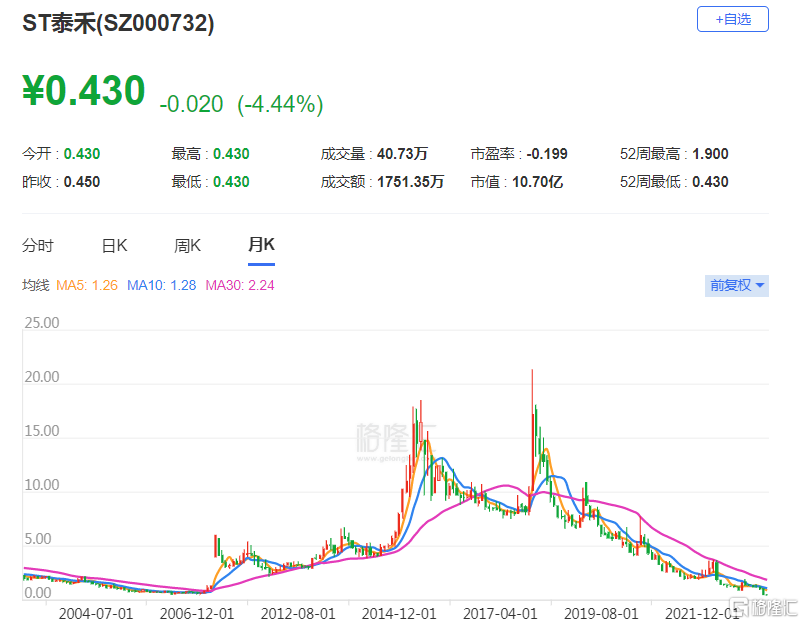Add stock to watchlist with +自选 button

732,19
